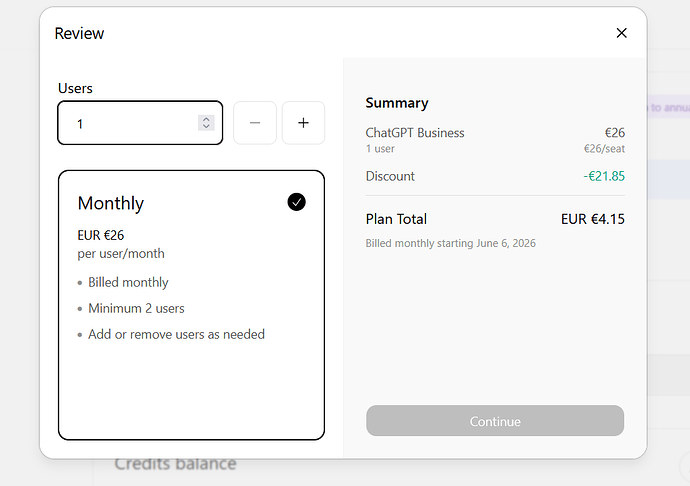This screenshot has height=486, width=690.
Task: Click the "Minimum 2 users" bullet text
Action: click(136, 308)
